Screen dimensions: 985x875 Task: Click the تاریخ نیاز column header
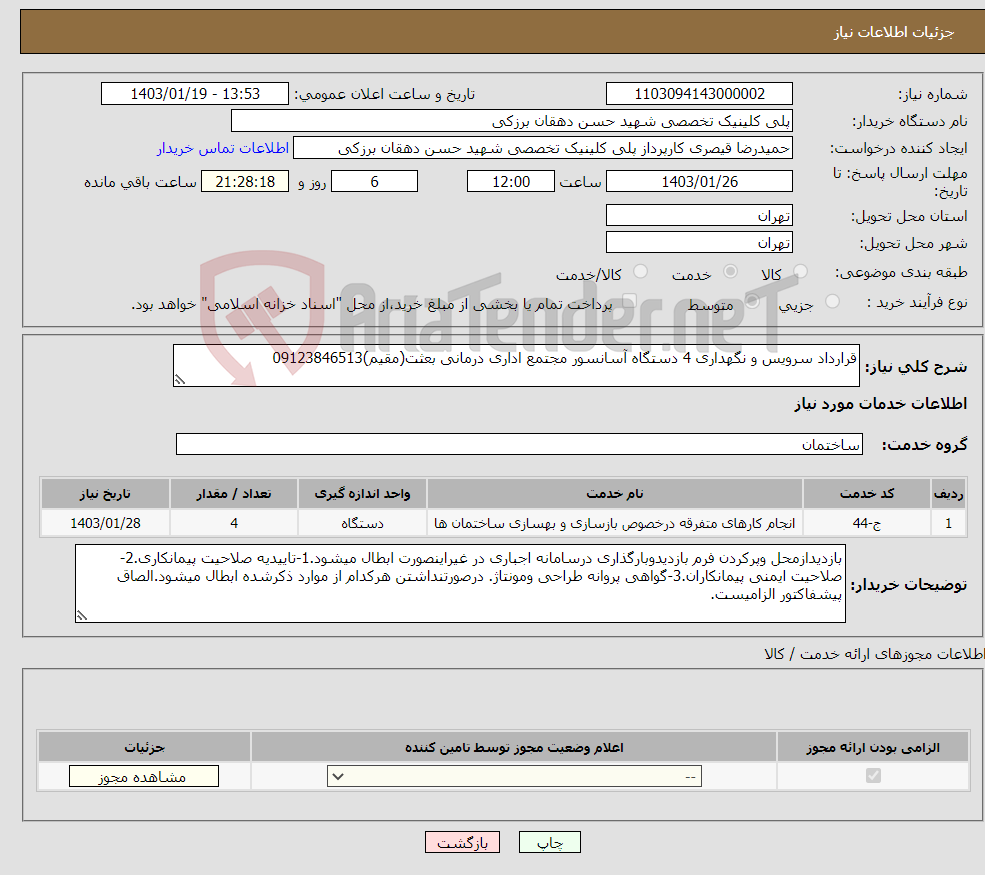tap(106, 494)
